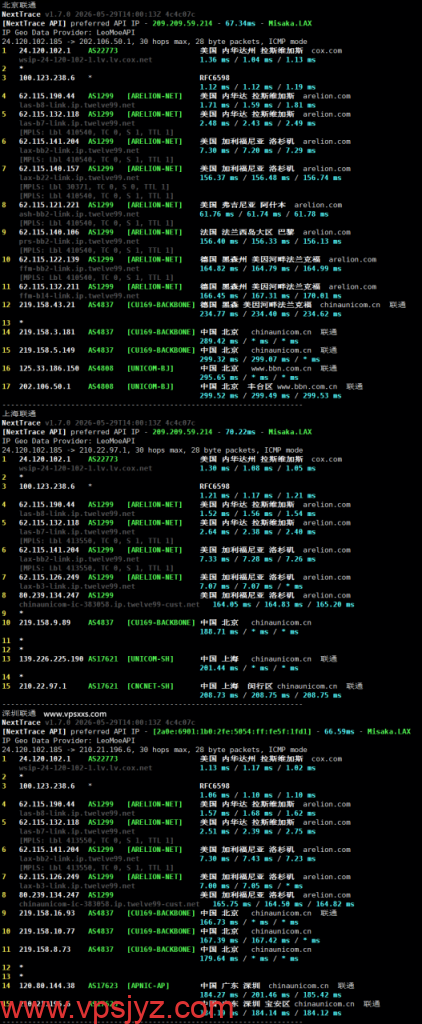422x1024 pixels.
Task: Click the [APNIC-AP] network tag
Action: 148,985
